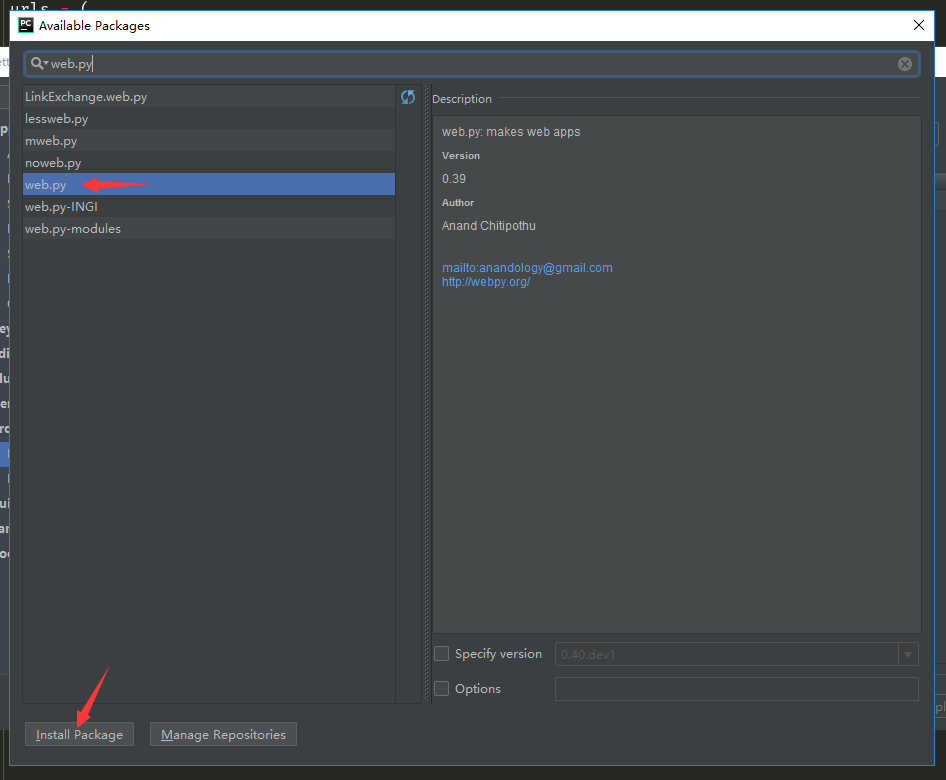Click the reload package list icon
This screenshot has width=946, height=780.
point(408,97)
